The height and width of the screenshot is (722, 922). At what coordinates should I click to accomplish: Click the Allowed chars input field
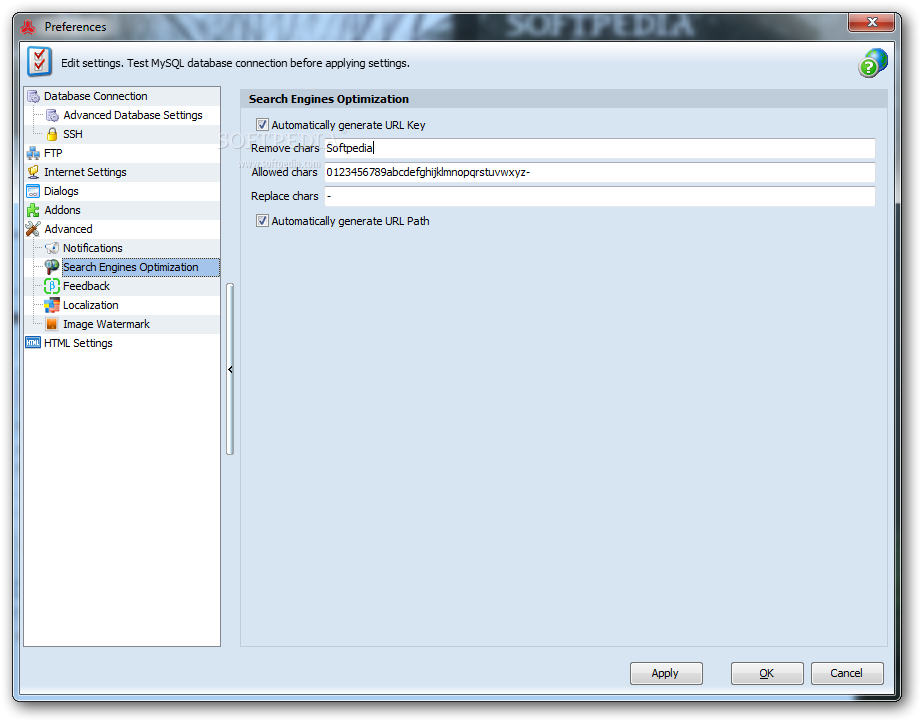[x=600, y=172]
